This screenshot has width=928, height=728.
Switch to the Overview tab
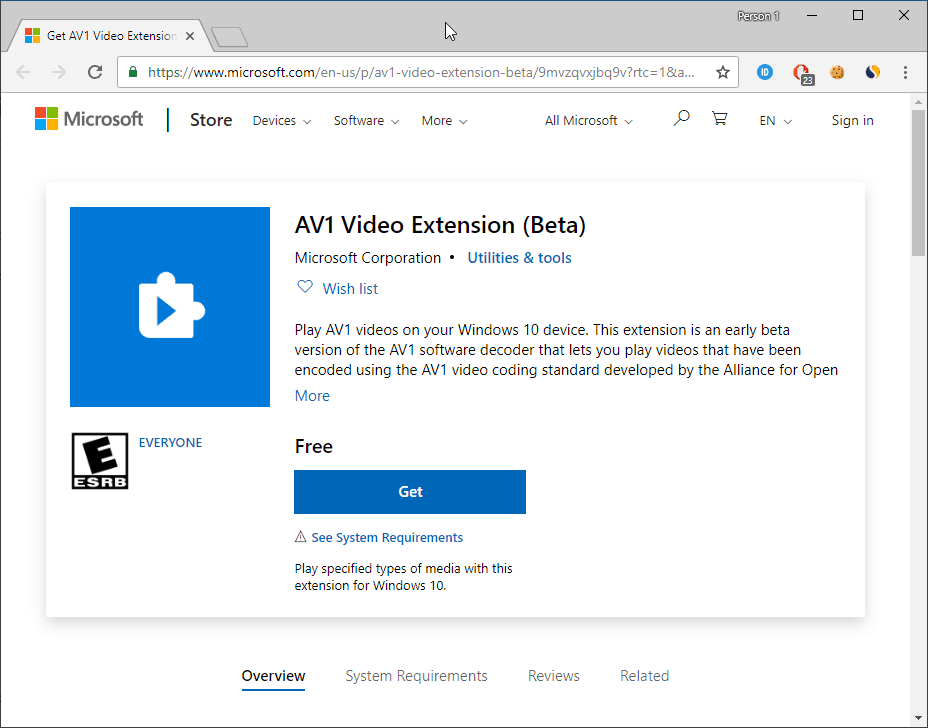(273, 676)
